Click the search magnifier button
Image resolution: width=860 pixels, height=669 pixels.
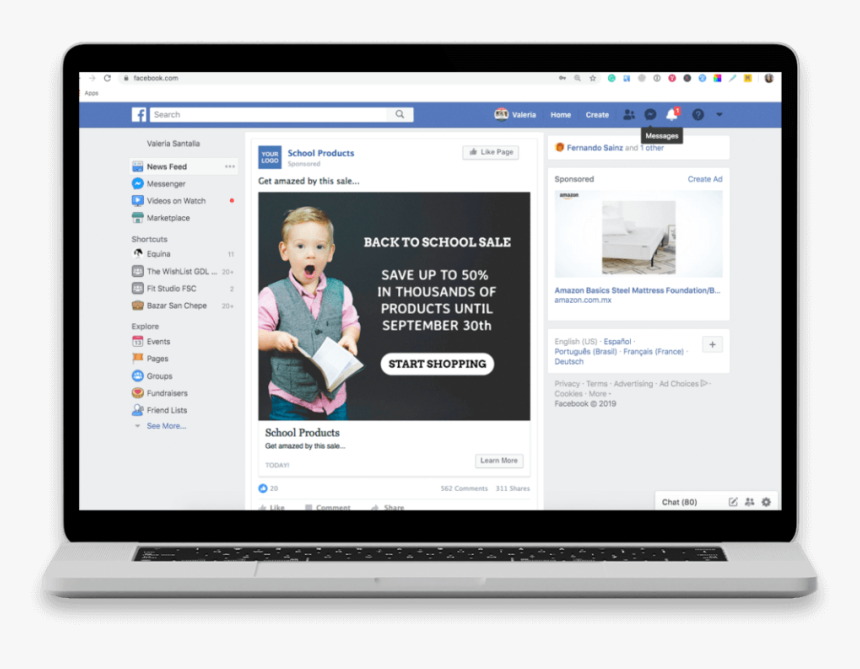(400, 115)
